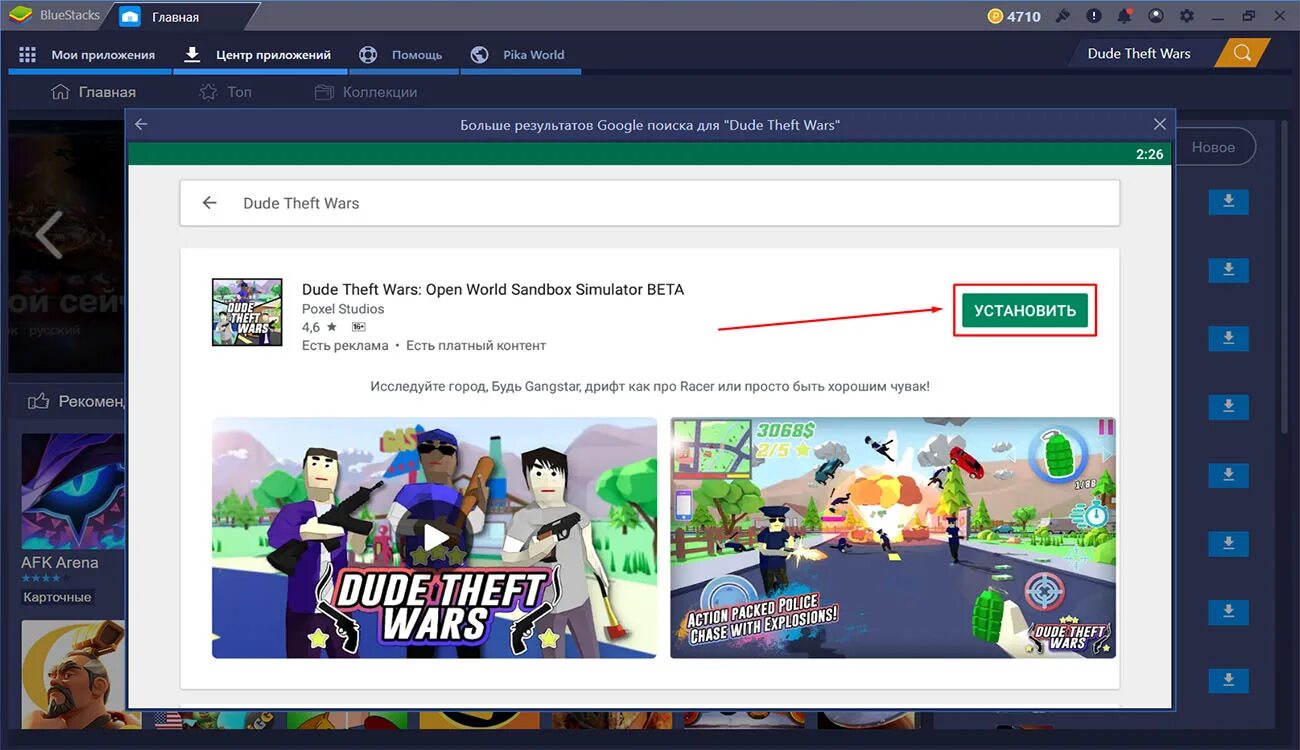Open the Dude Theft Wars app title link
The image size is (1300, 750).
(493, 290)
